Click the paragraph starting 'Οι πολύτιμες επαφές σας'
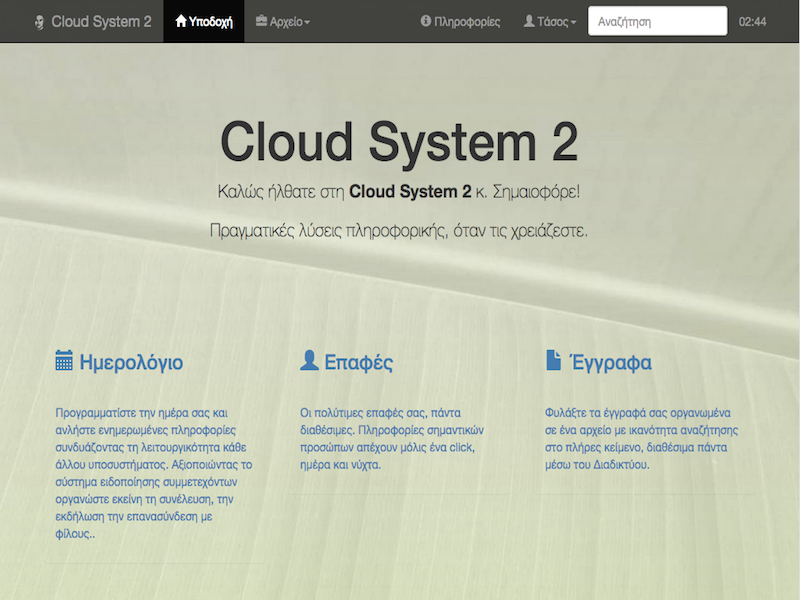800x600 pixels. click(392, 439)
